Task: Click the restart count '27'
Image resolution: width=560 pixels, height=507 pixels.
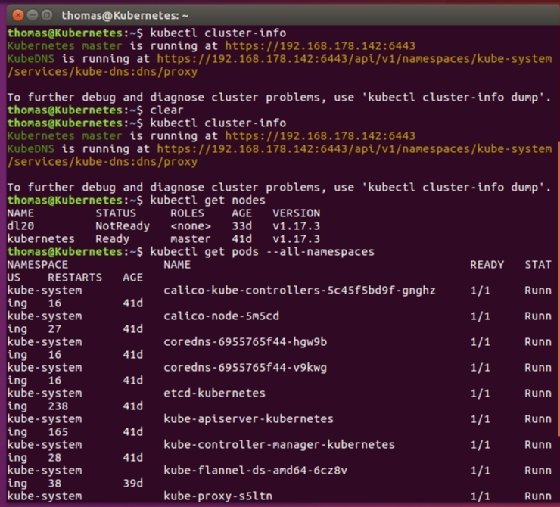Action: (x=55, y=329)
